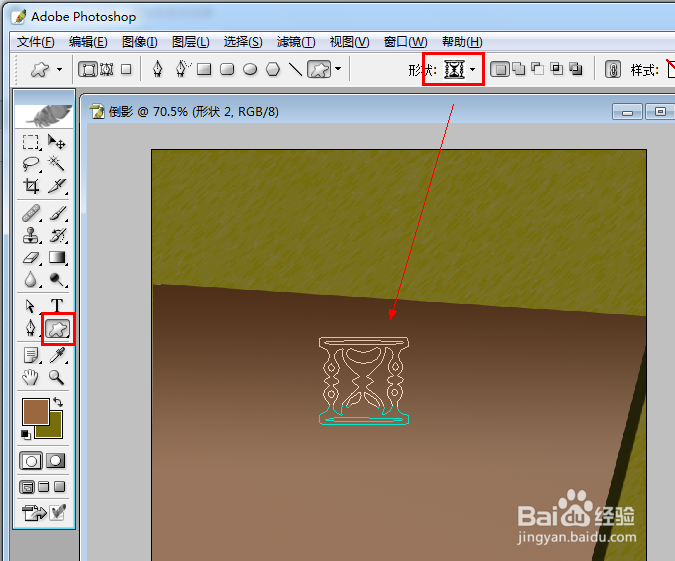
Task: Select the Gradient tool
Action: coord(57,257)
